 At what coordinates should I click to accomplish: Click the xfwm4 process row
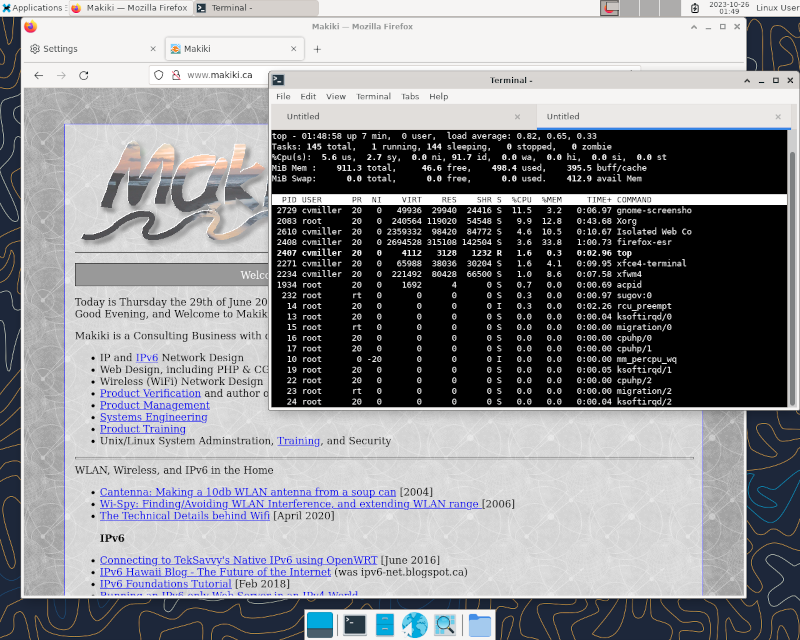coord(529,274)
